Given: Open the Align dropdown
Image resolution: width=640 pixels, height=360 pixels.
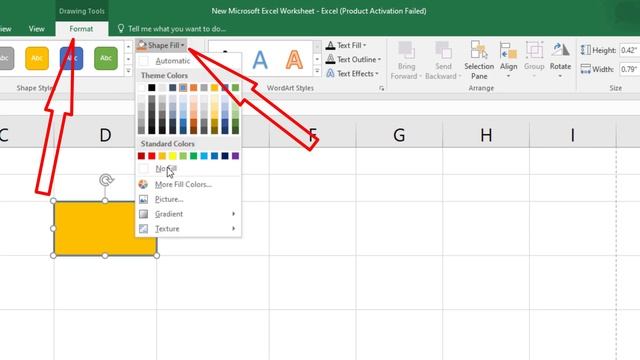Looking at the screenshot, I should (x=509, y=60).
